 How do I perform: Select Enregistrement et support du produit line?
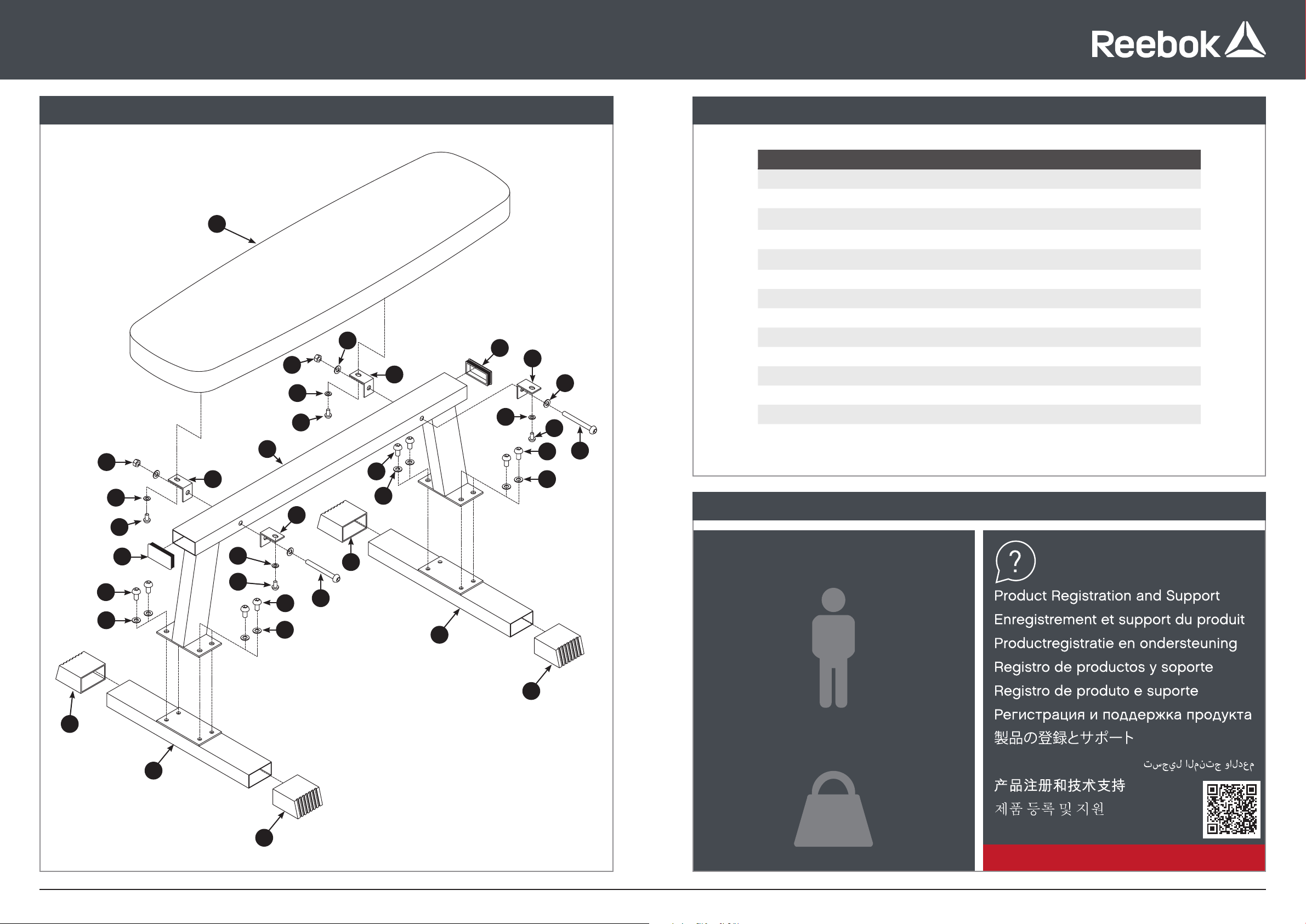point(1119,620)
